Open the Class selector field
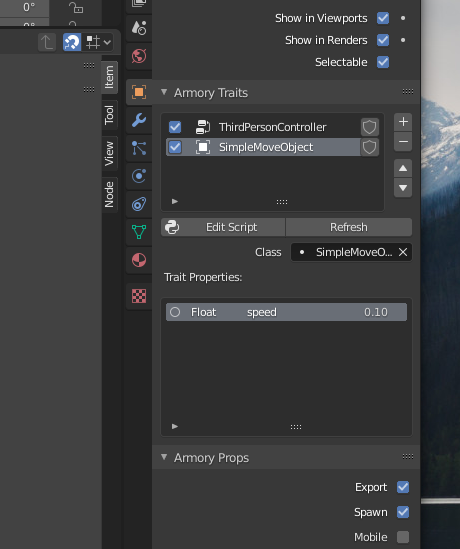 pyautogui.click(x=351, y=252)
